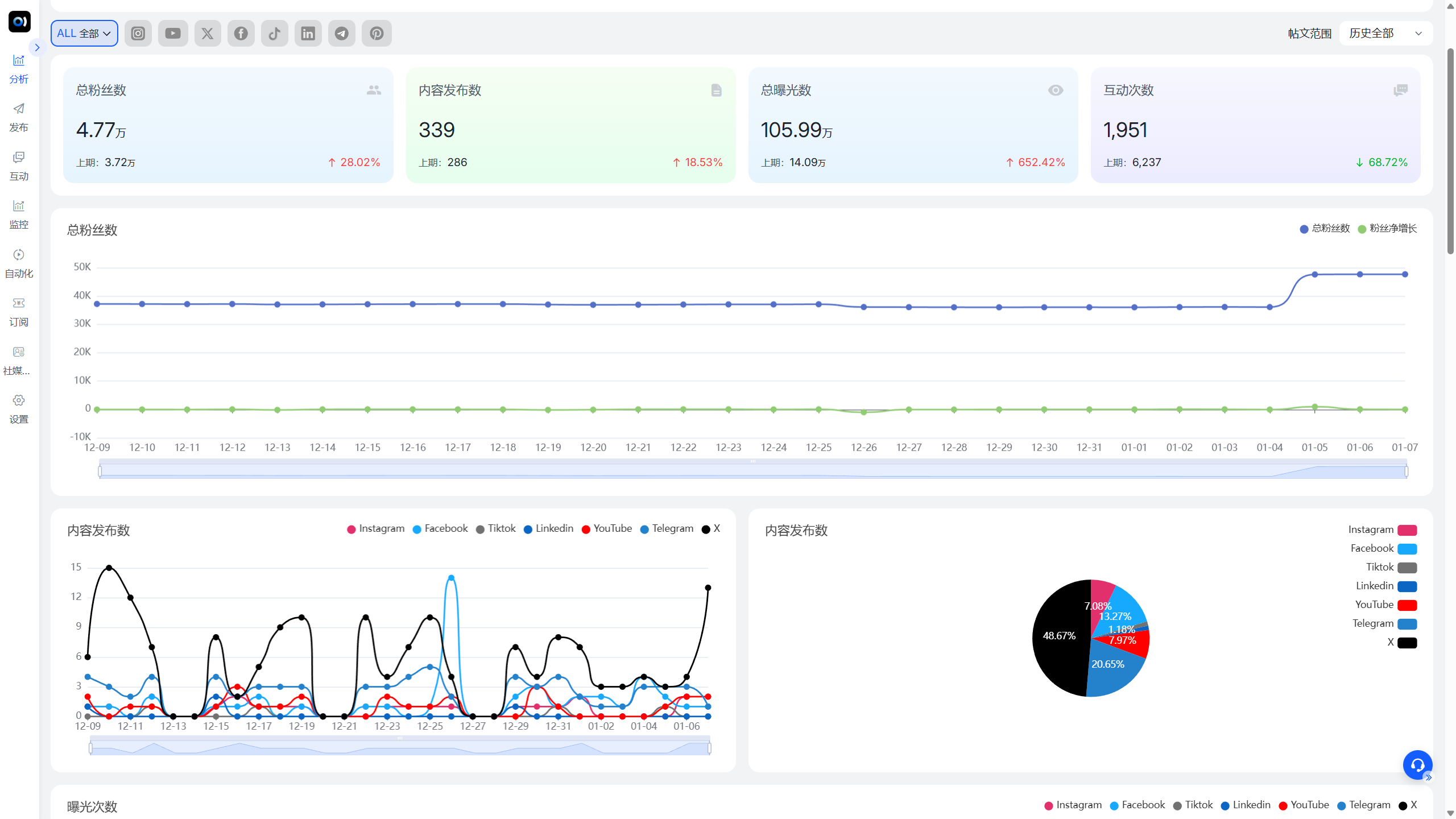The height and width of the screenshot is (819, 1456).
Task: Choose the Facebook platform filter icon
Action: (x=241, y=34)
